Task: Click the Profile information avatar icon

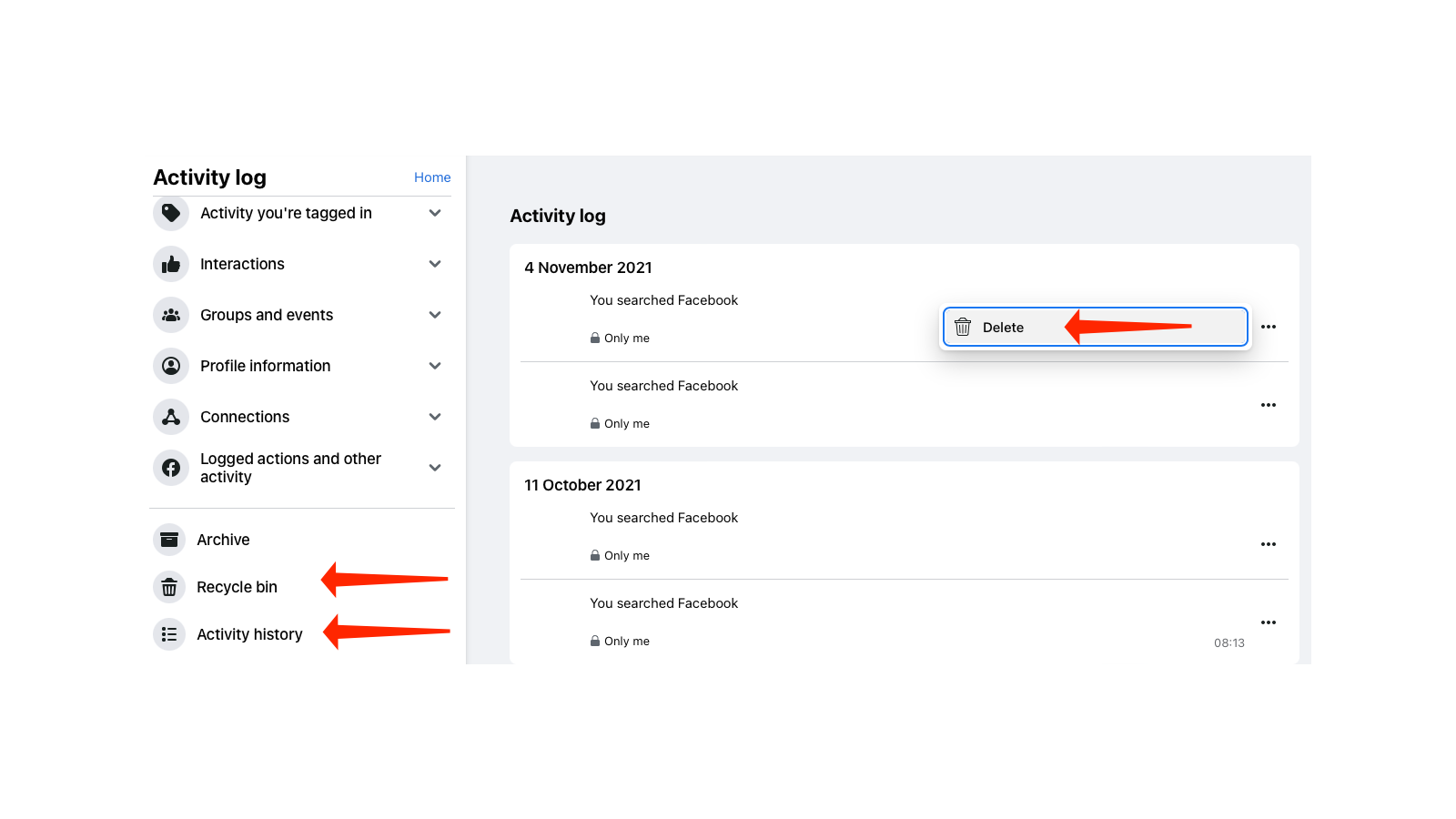Action: pyautogui.click(x=171, y=366)
